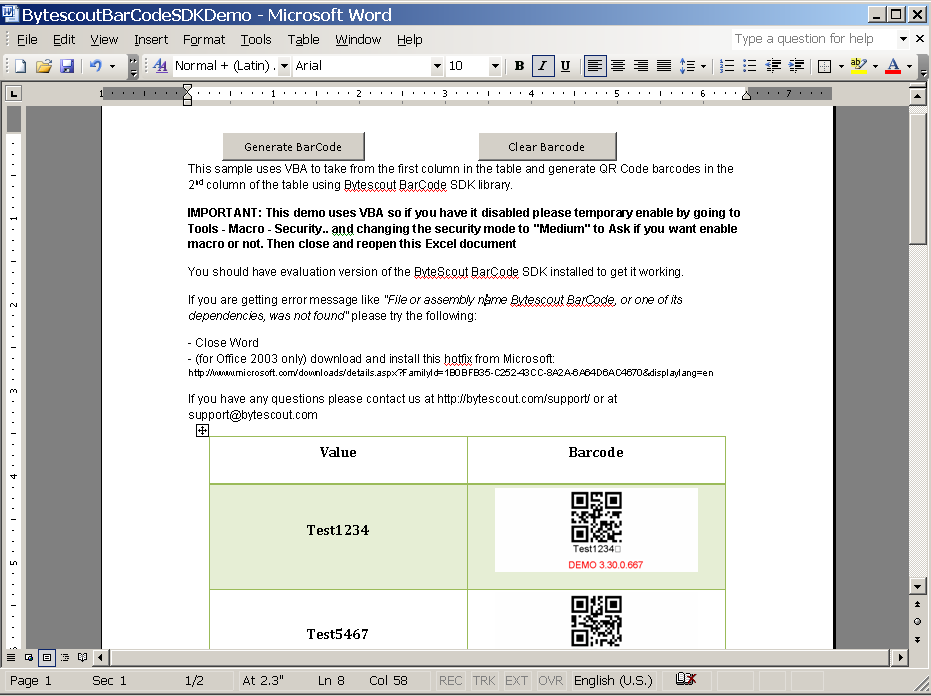Open the Tools menu
This screenshot has width=931, height=696.
click(x=256, y=40)
